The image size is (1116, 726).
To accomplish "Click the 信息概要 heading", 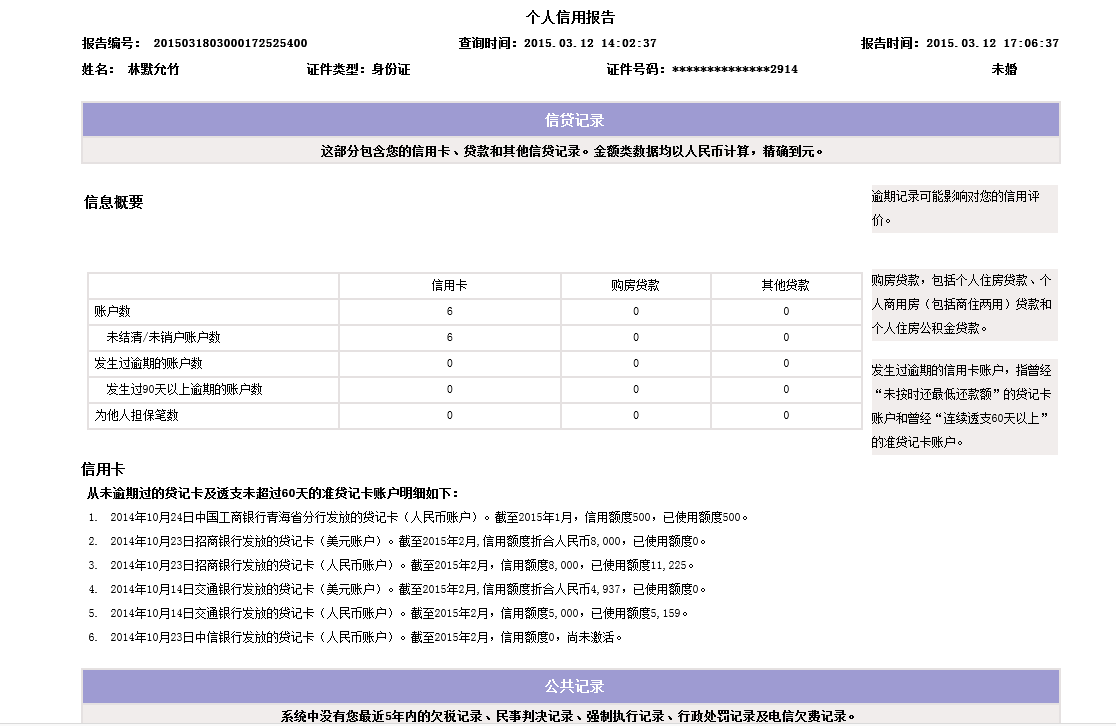I will coord(113,202).
